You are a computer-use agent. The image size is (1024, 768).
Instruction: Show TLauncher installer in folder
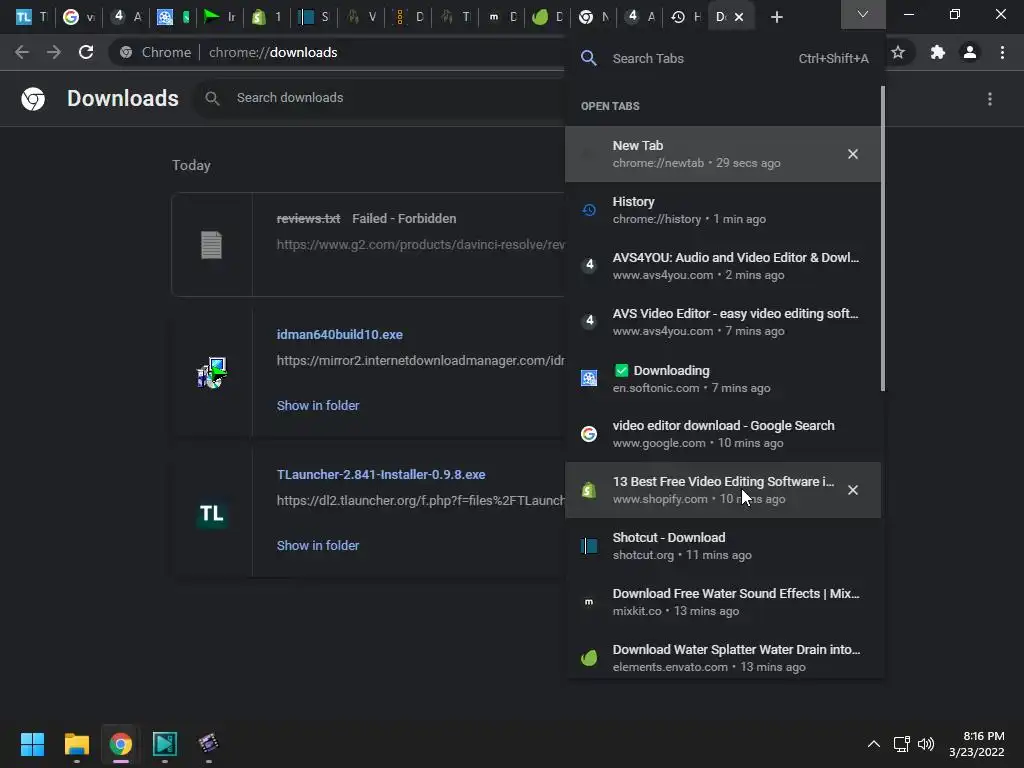(x=318, y=545)
